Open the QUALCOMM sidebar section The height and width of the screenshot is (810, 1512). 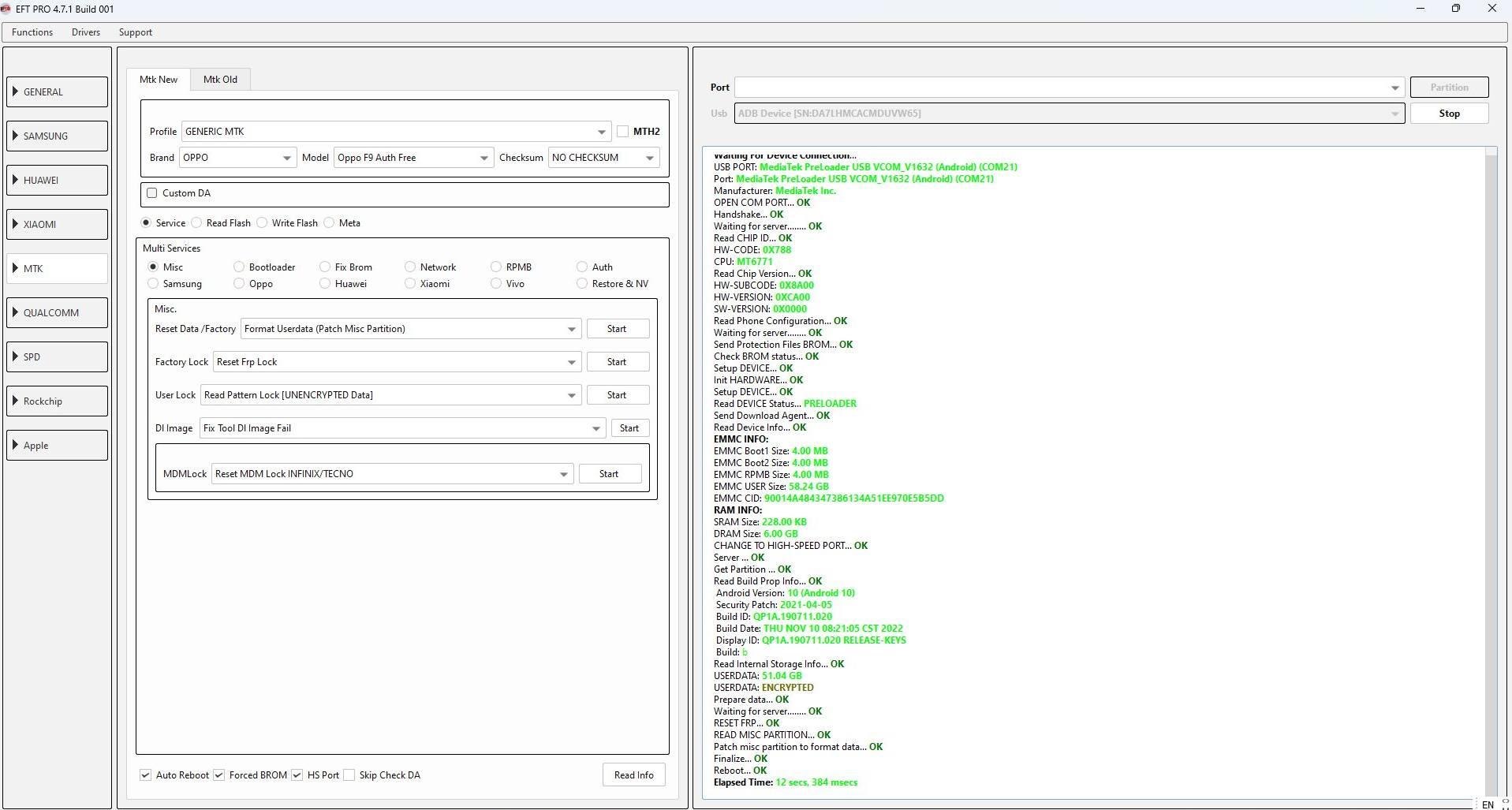[x=58, y=312]
